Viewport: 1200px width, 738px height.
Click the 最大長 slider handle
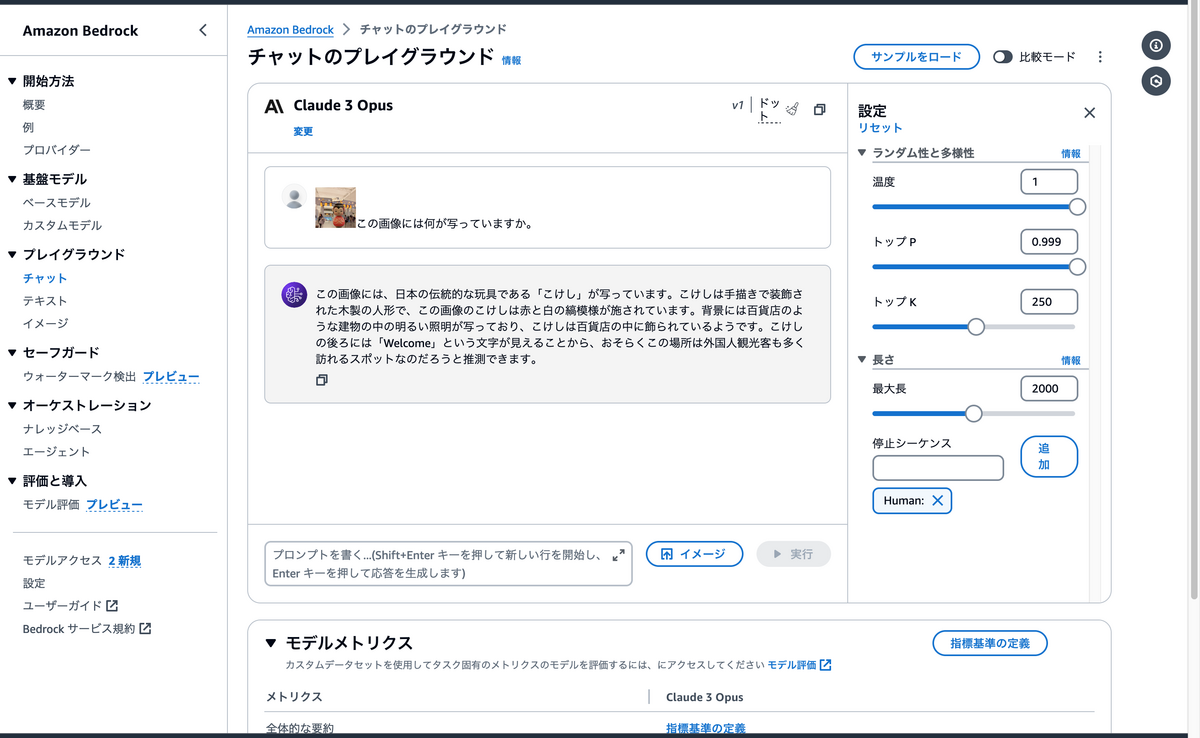pyautogui.click(x=973, y=413)
